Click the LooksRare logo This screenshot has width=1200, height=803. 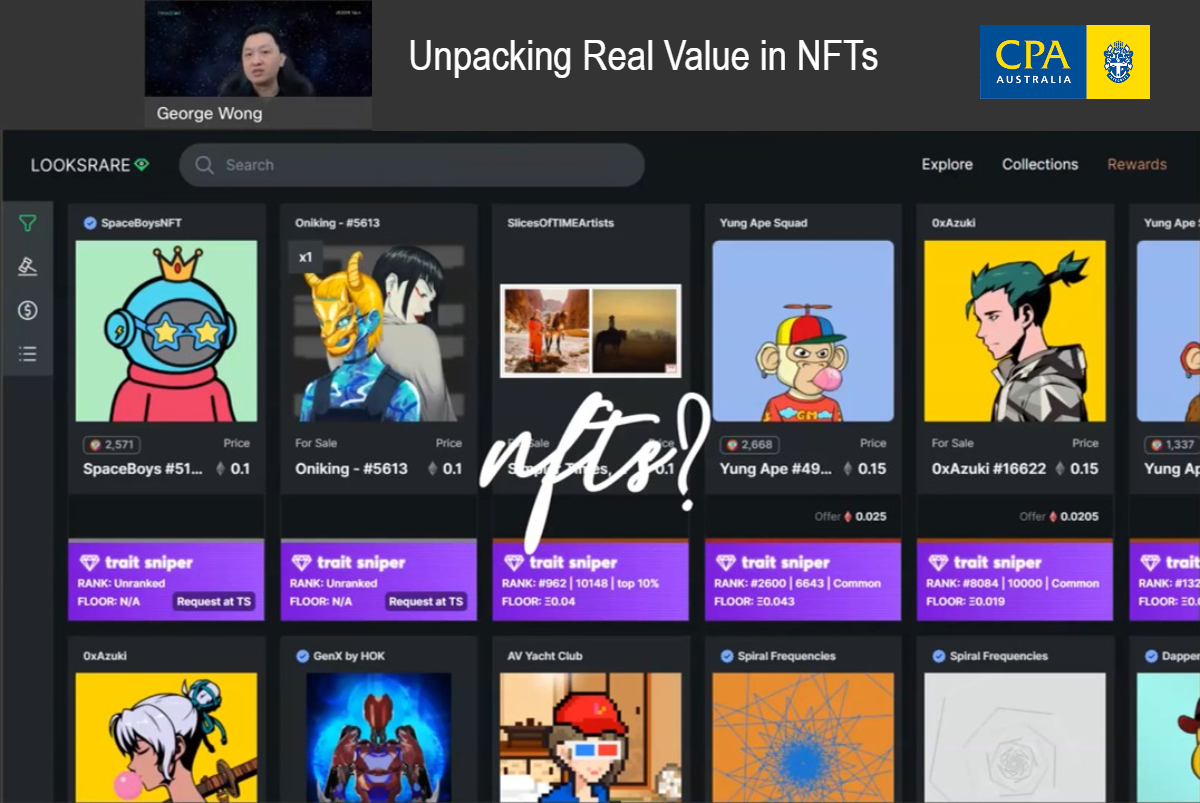click(x=90, y=165)
